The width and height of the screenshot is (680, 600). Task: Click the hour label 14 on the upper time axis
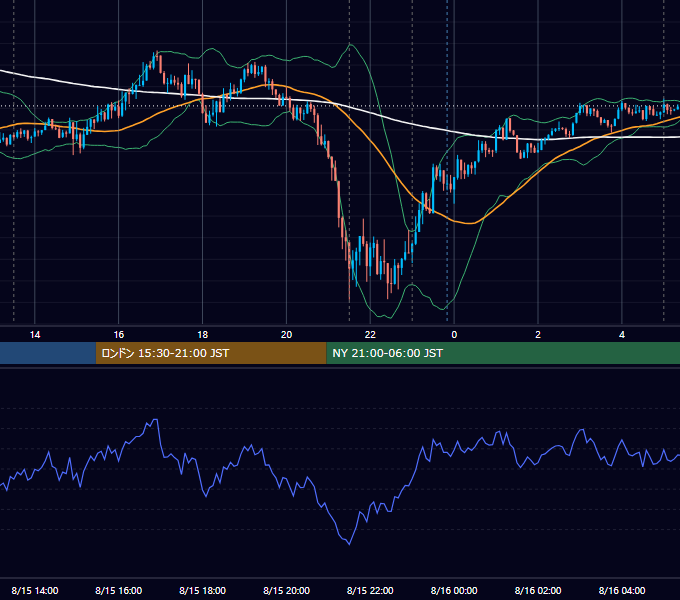[35, 335]
